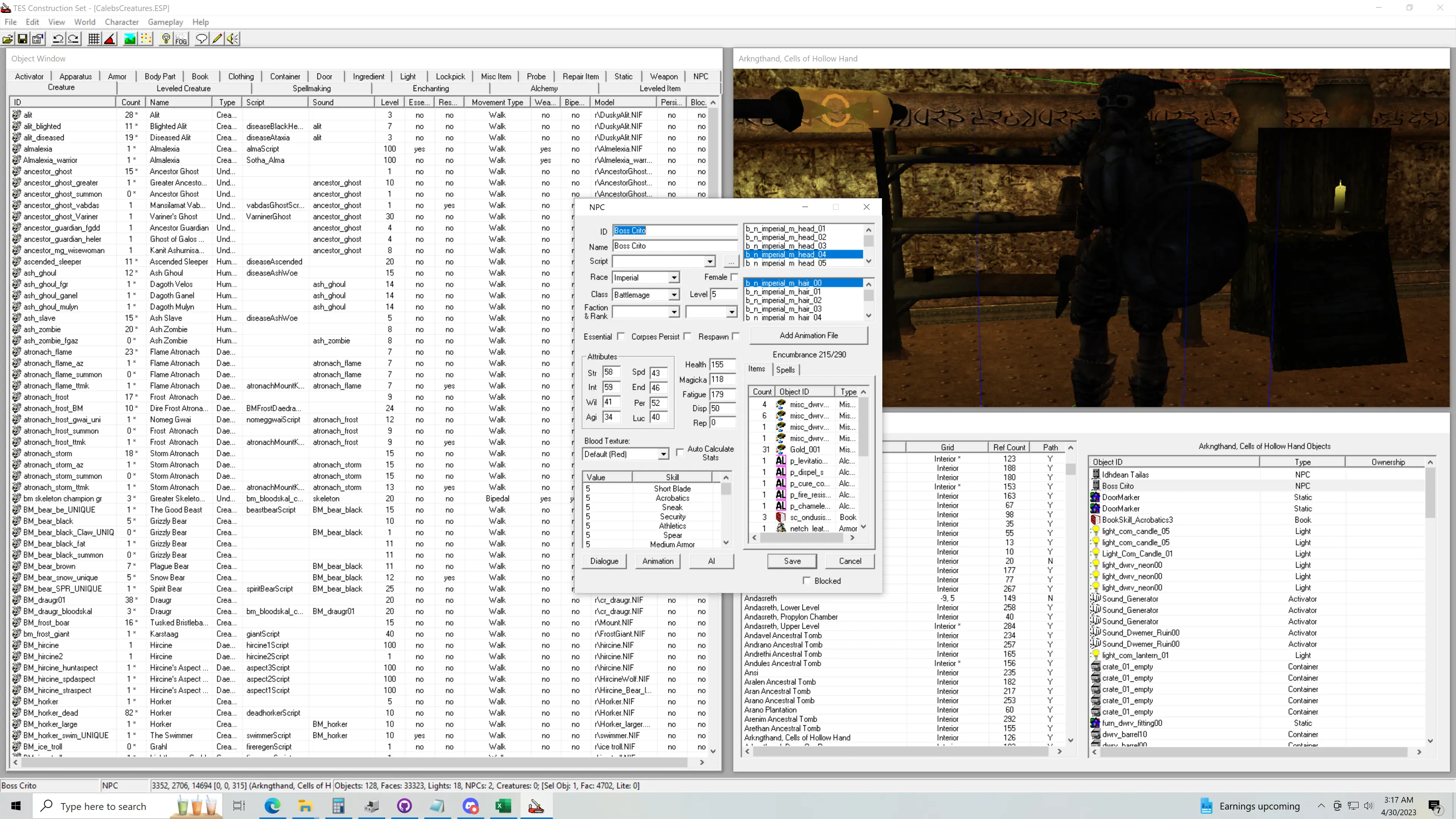This screenshot has height=819, width=1456.
Task: Open the Preferences toolbar icon
Action: point(38,39)
